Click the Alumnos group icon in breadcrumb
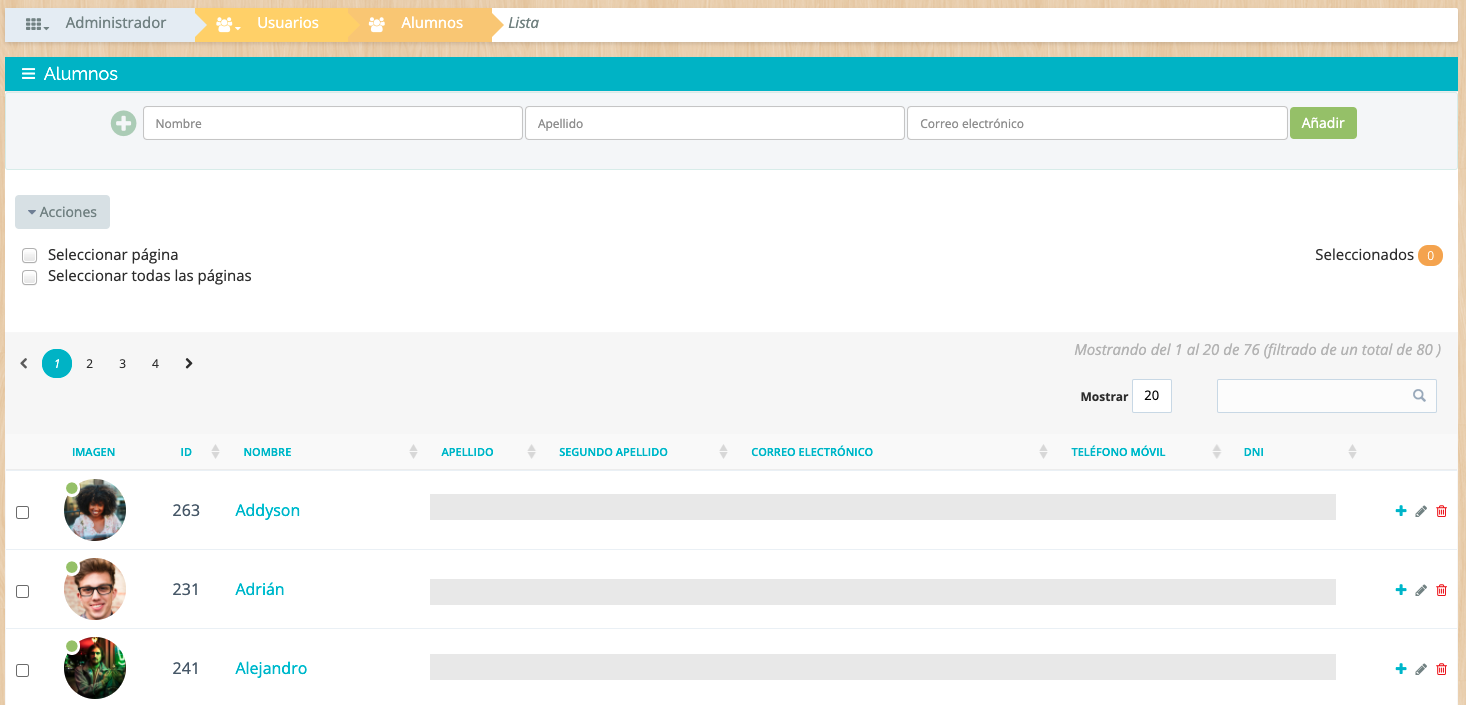The width and height of the screenshot is (1466, 705). point(377,24)
